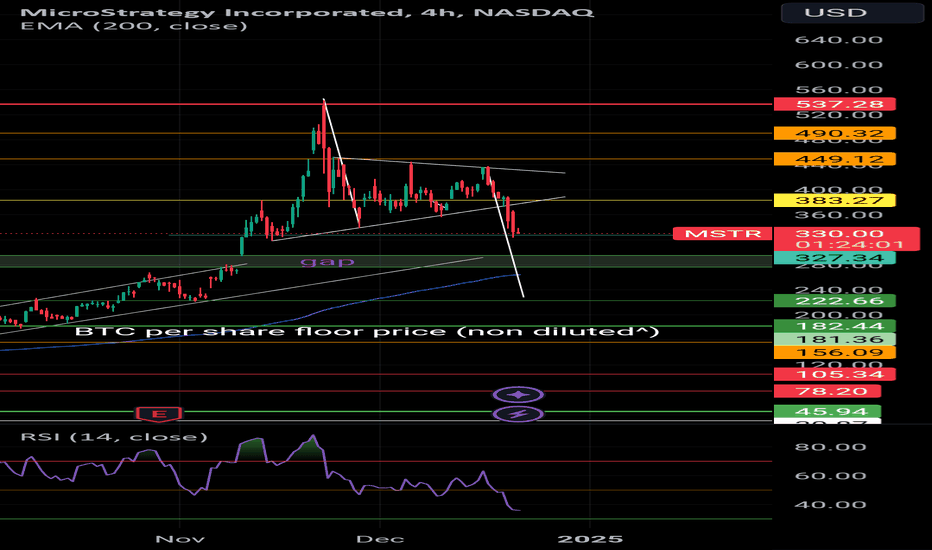The height and width of the screenshot is (550, 932).
Task: Click the RSI (14, close) indicator label
Action: coord(114,437)
